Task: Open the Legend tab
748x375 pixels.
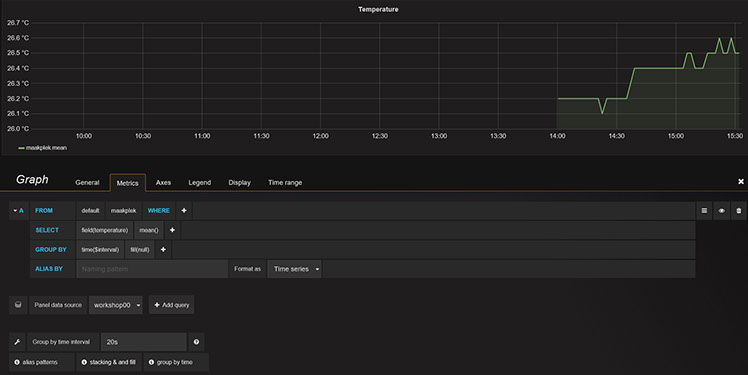Action: 199,182
